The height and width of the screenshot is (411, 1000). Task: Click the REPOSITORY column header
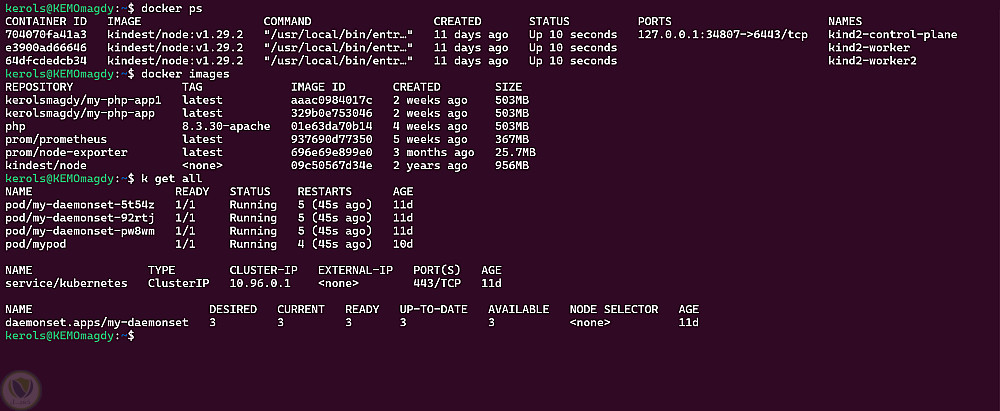coord(39,87)
